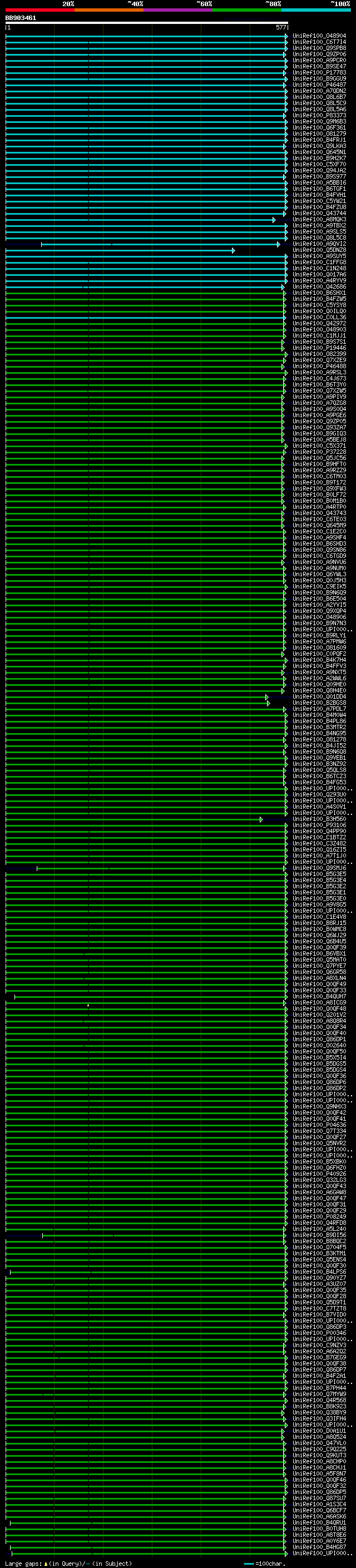Click the end arrow of UniRef100_Q5DNZ8 bar

pyautogui.click(x=233, y=250)
